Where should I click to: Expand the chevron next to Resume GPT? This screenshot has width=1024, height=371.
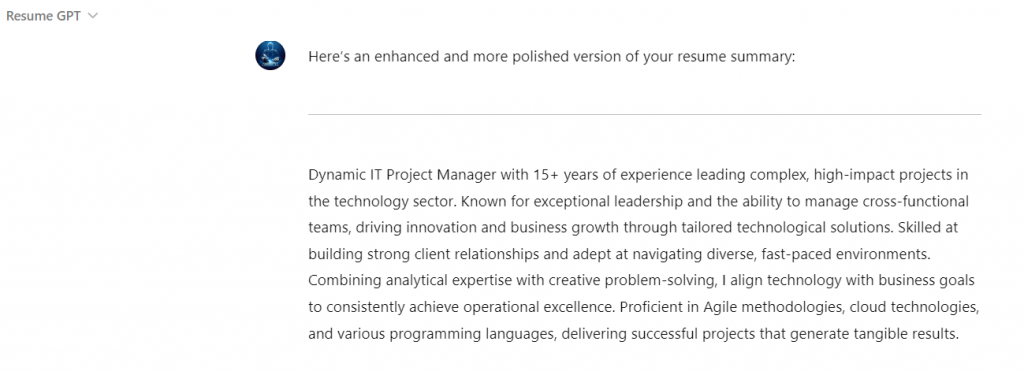(92, 16)
